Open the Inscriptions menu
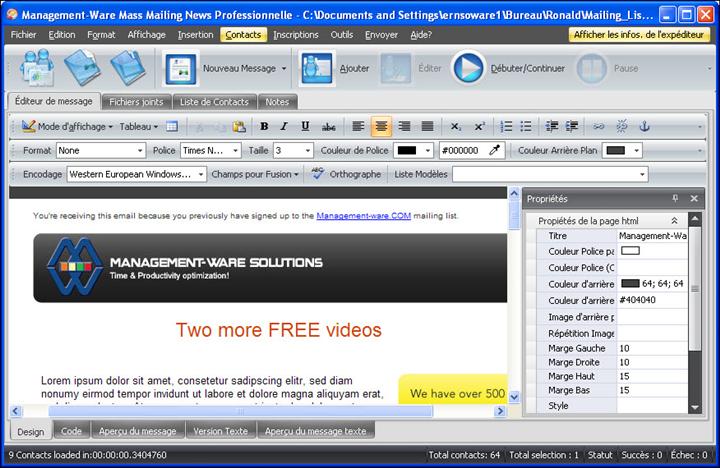The image size is (720, 468). click(x=296, y=34)
